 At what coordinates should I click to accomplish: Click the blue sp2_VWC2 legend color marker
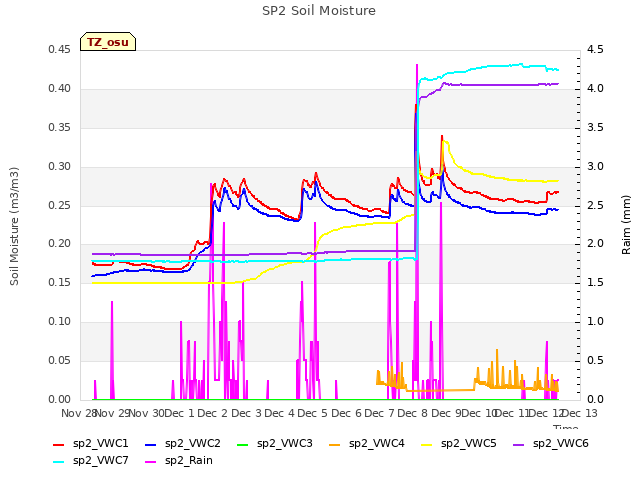(151, 444)
